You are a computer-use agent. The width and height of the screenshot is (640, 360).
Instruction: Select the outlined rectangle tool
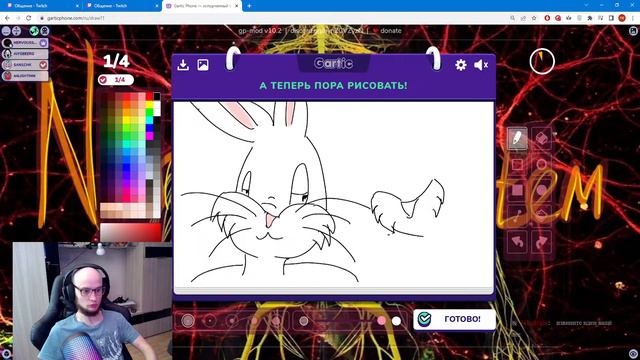tap(517, 164)
